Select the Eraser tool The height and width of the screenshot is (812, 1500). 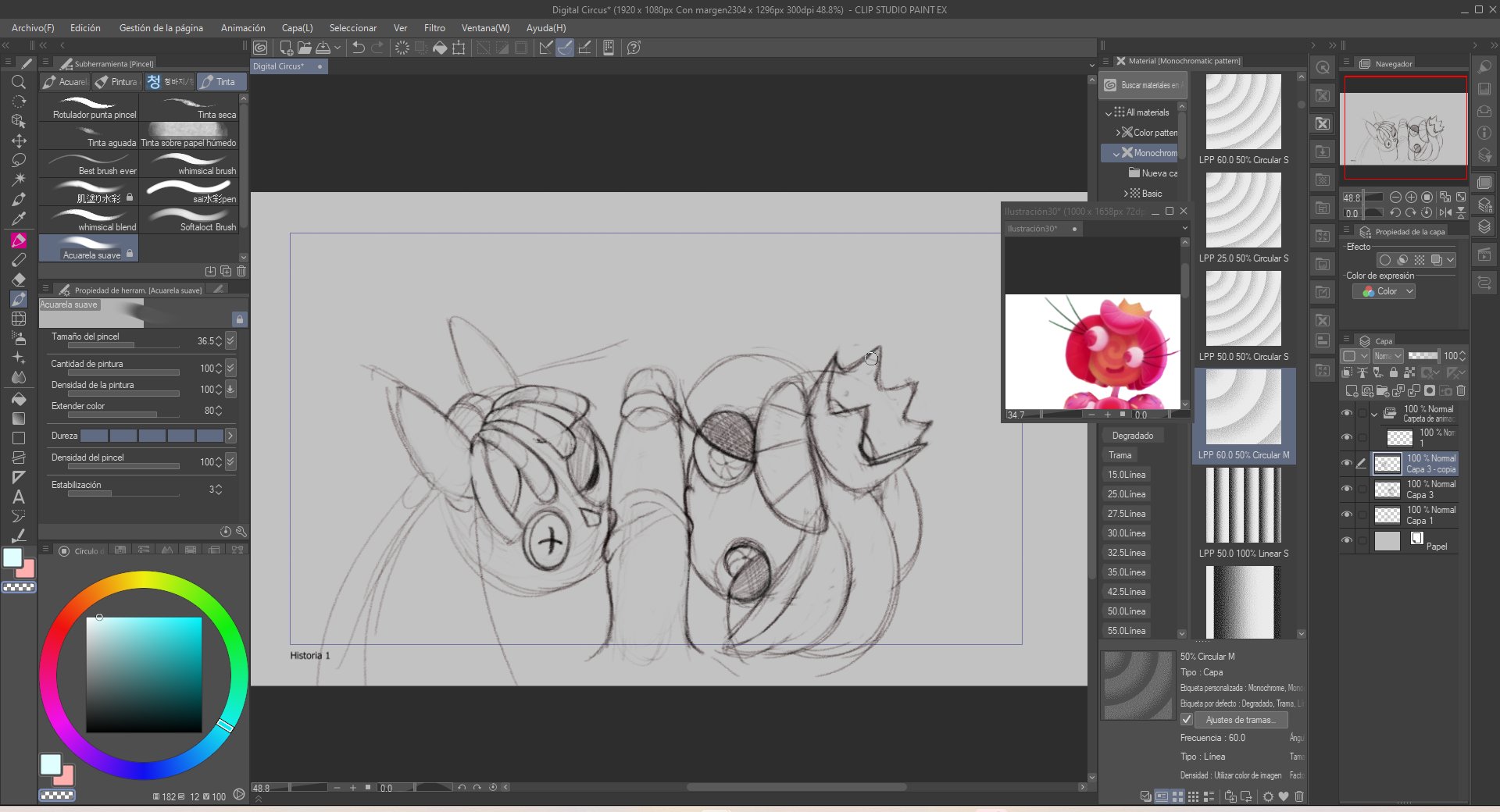19,279
